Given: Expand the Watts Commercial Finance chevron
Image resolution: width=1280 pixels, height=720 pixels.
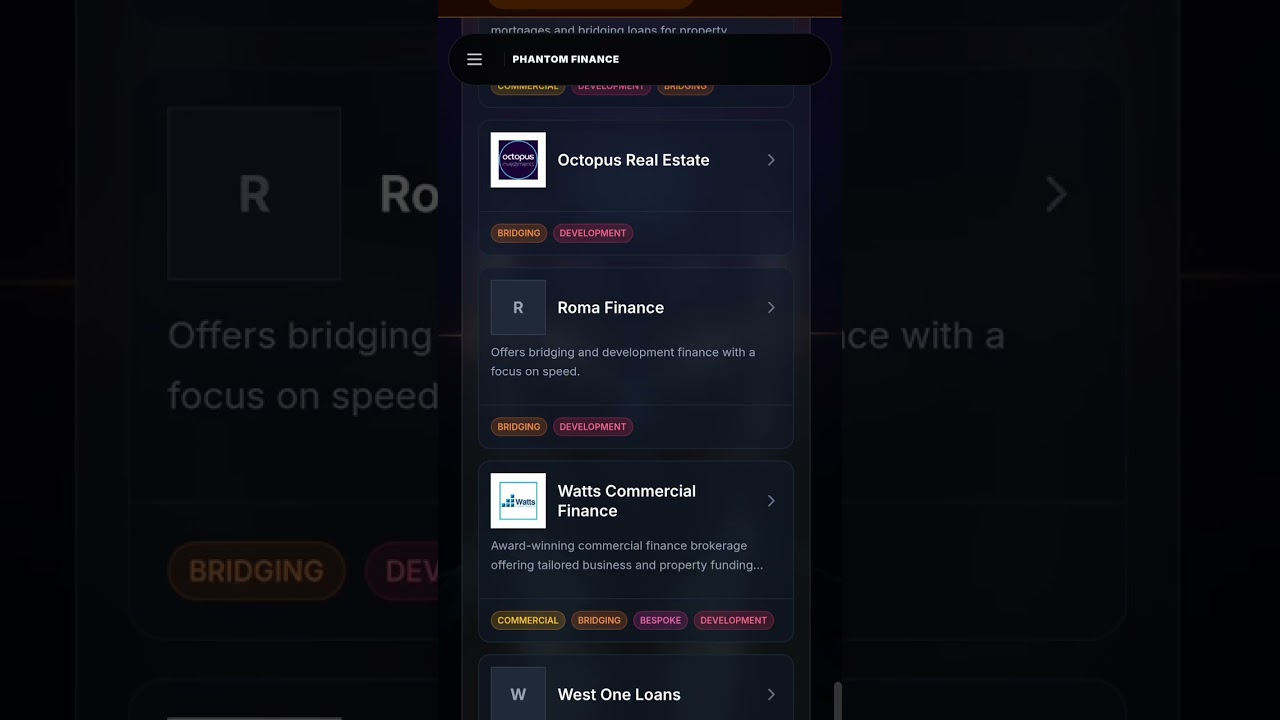Looking at the screenshot, I should (x=771, y=501).
